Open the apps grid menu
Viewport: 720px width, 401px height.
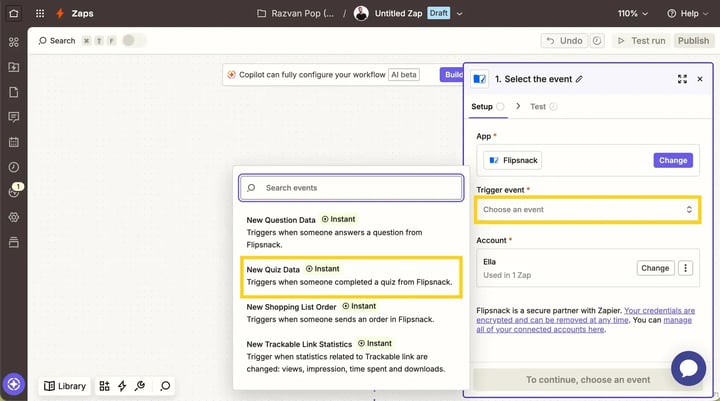(40, 13)
